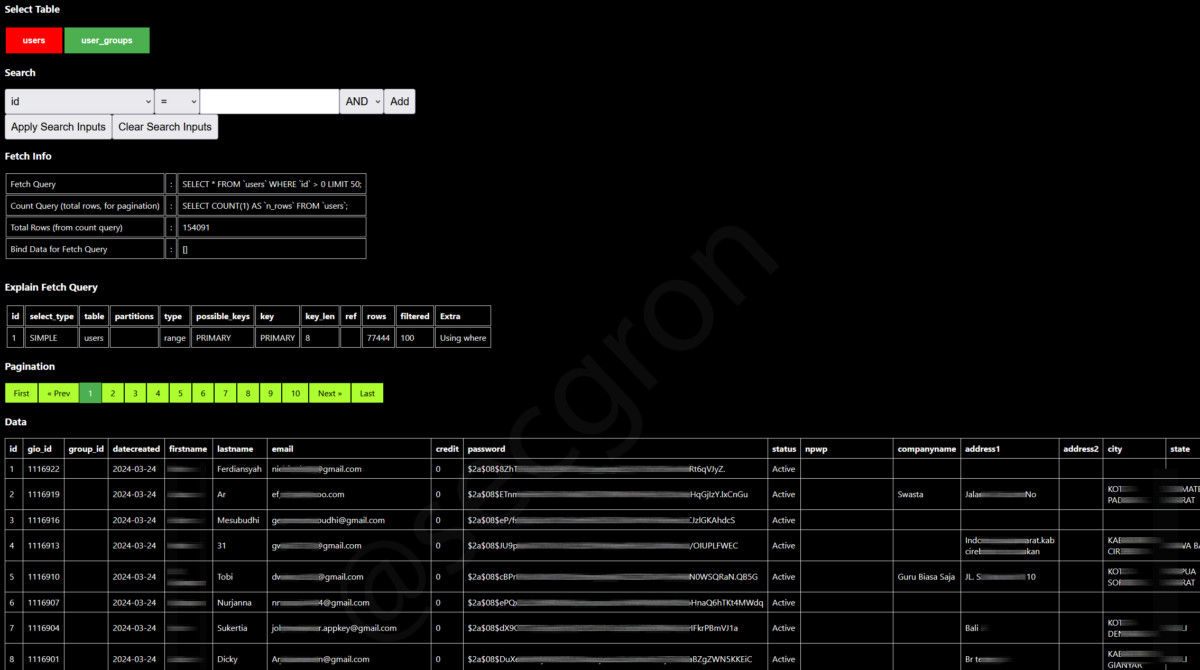Click the « Prev pagination button
Screen dimensions: 1200x670
58,393
